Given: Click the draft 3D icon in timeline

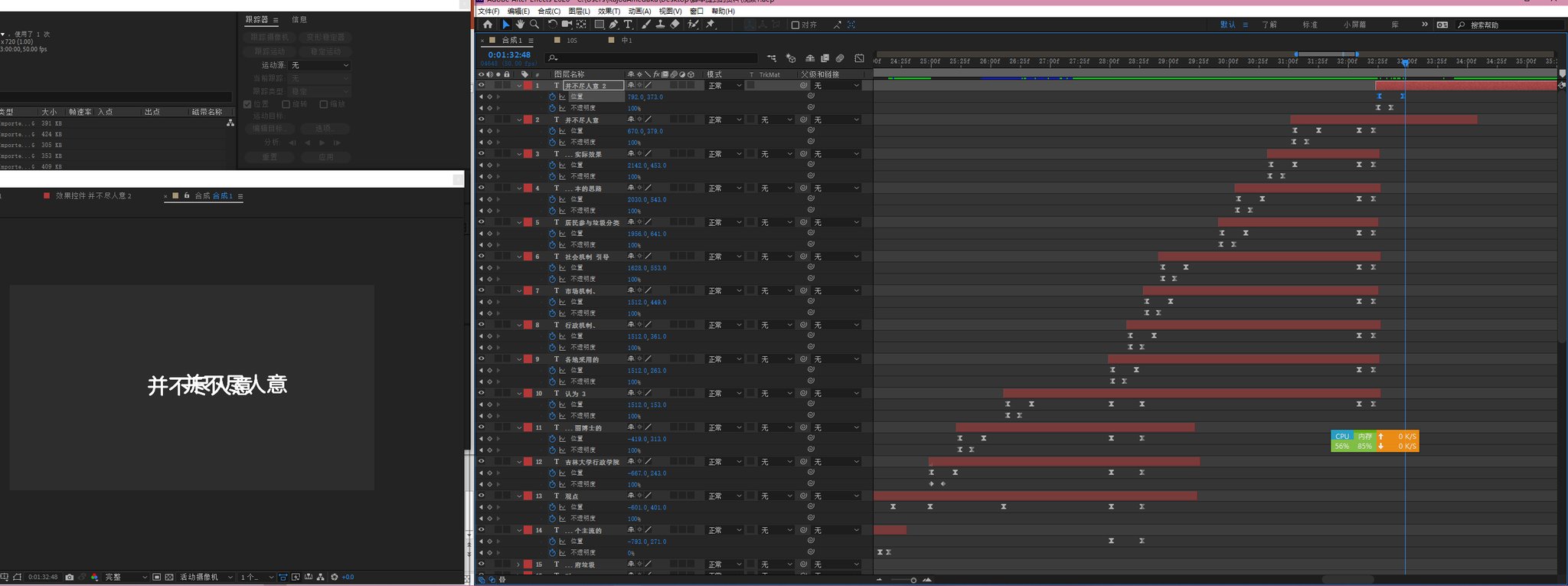Looking at the screenshot, I should click(791, 58).
